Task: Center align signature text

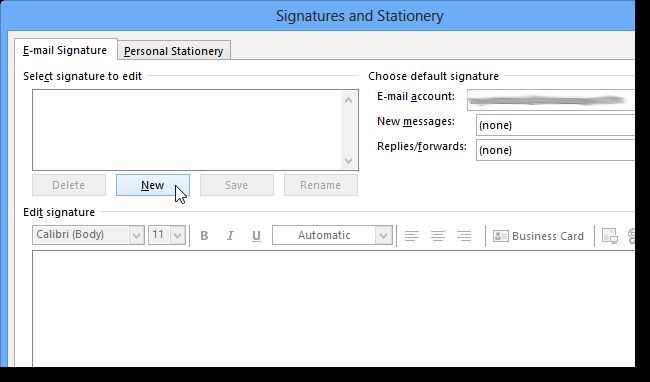Action: coord(438,236)
